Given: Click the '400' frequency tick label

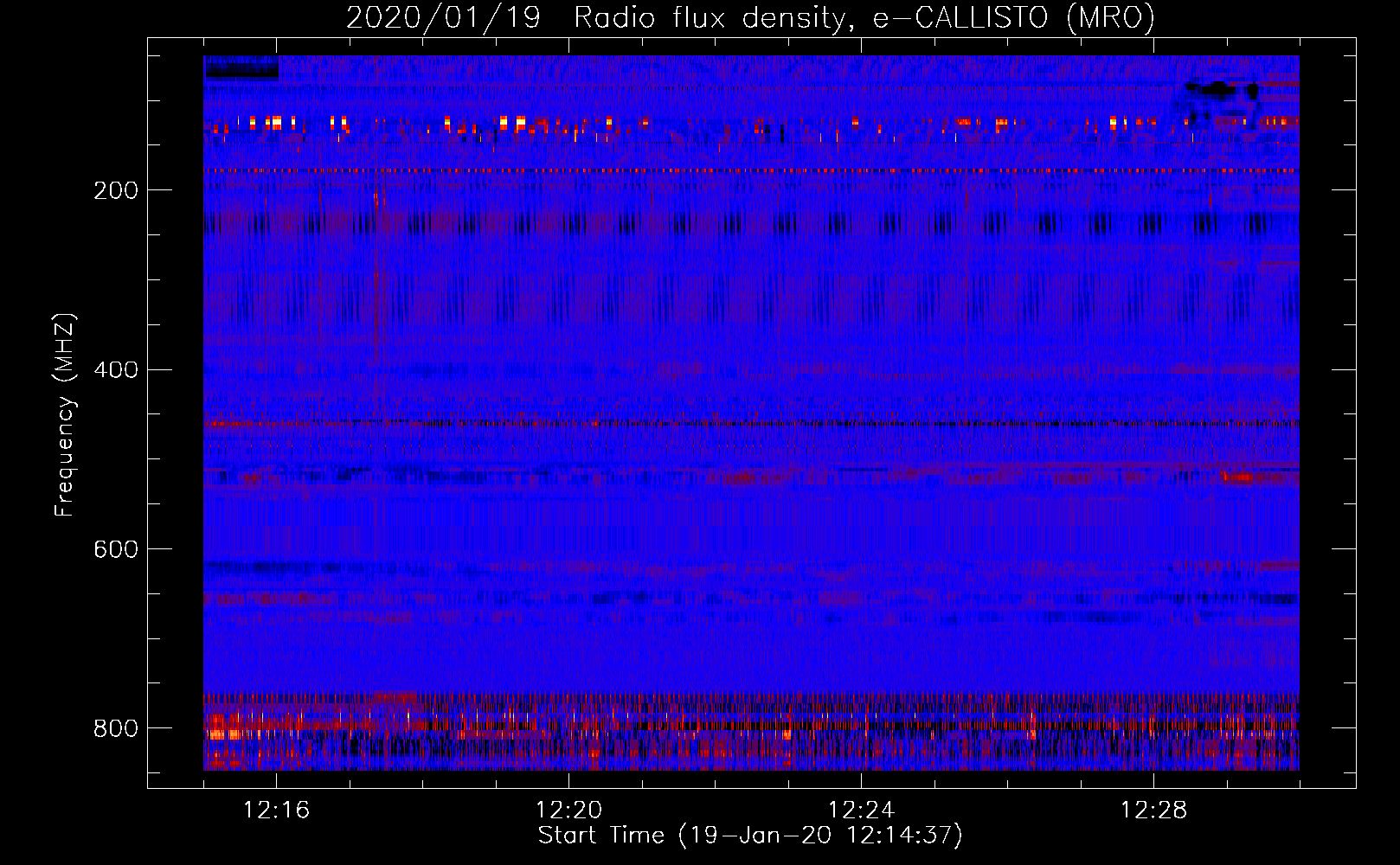Looking at the screenshot, I should [x=115, y=370].
